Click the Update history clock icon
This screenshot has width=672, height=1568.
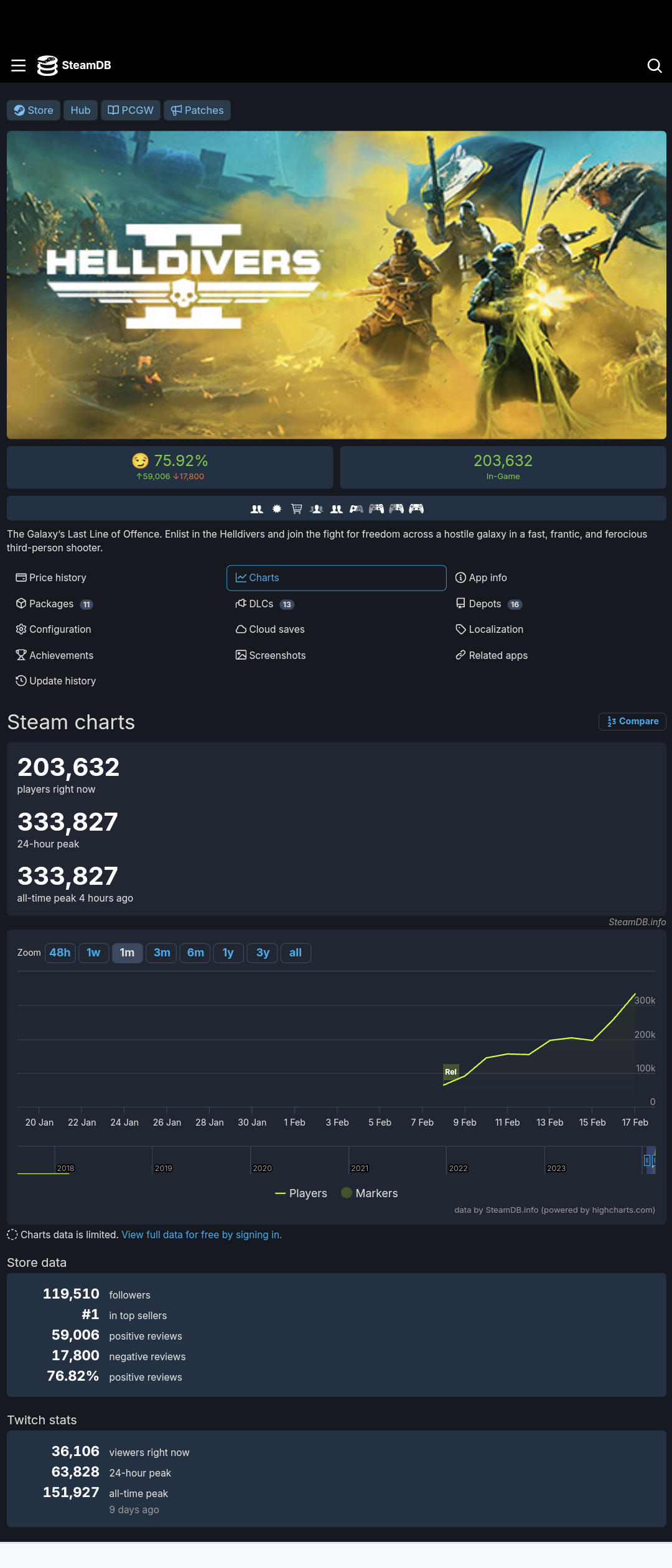tap(21, 681)
